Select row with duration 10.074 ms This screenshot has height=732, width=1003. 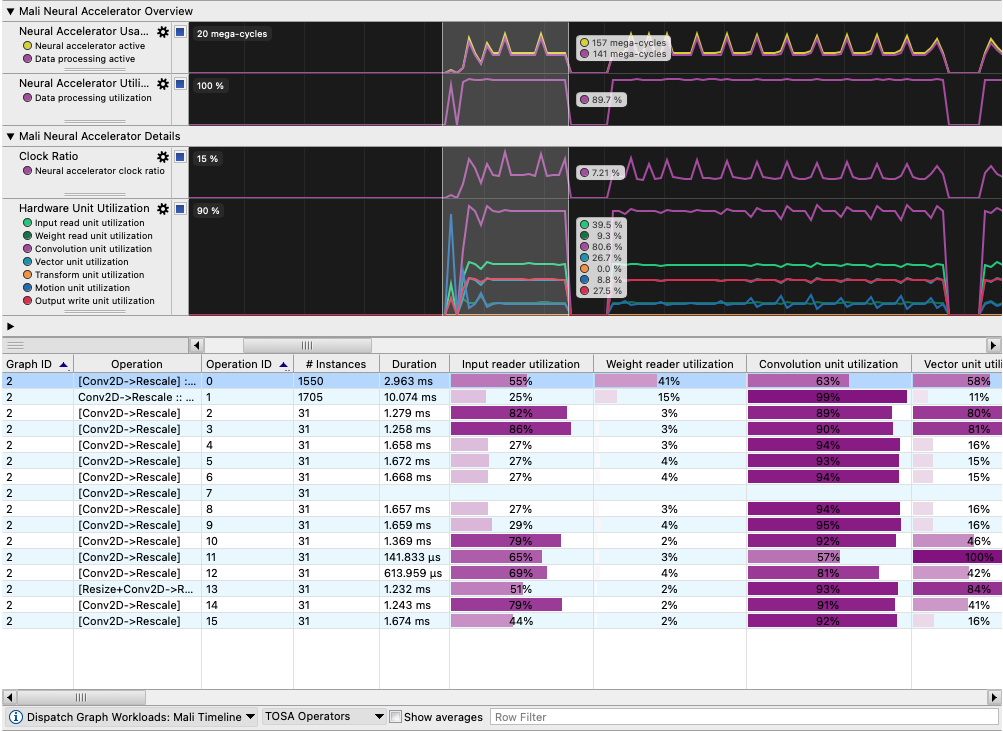pyautogui.click(x=502, y=397)
